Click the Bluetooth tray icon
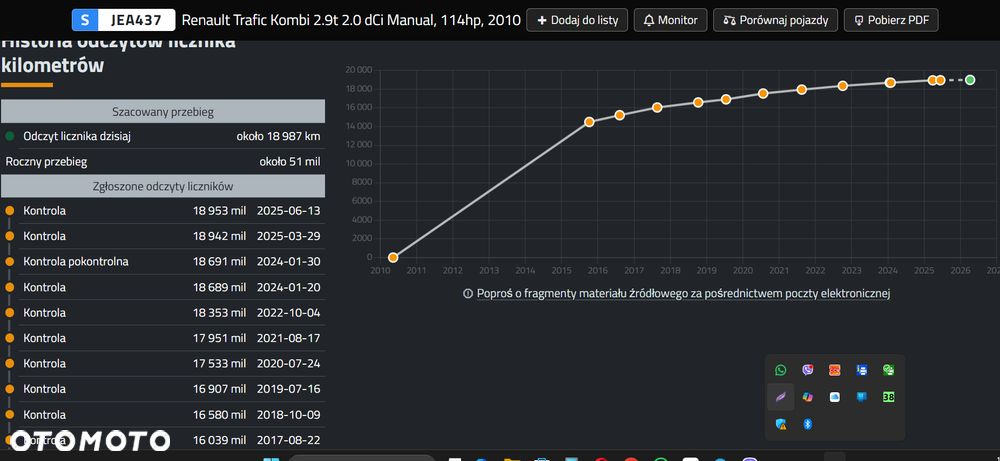Screen dimensions: 1000x461 (807, 424)
